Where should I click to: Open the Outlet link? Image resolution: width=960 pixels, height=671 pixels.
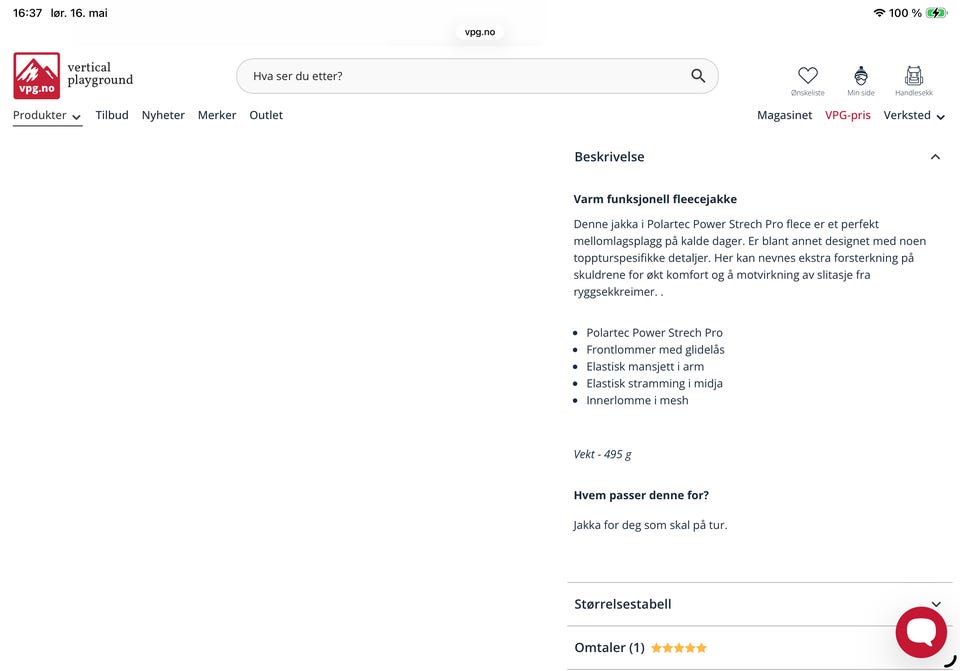click(x=266, y=115)
